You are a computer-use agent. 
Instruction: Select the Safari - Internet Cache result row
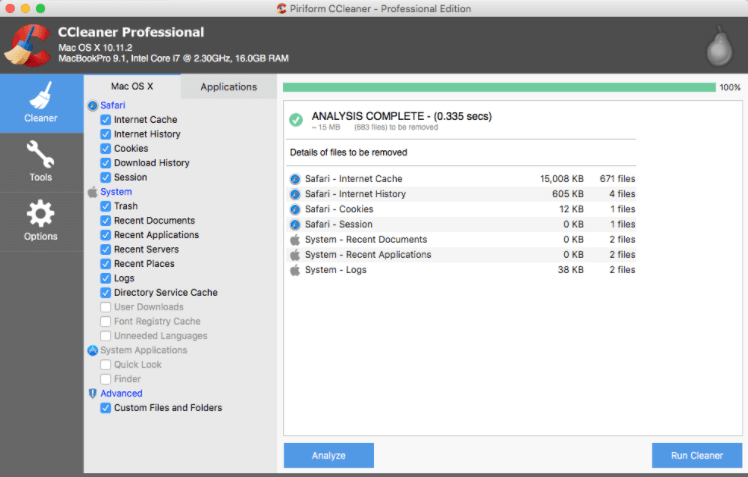pyautogui.click(x=462, y=179)
